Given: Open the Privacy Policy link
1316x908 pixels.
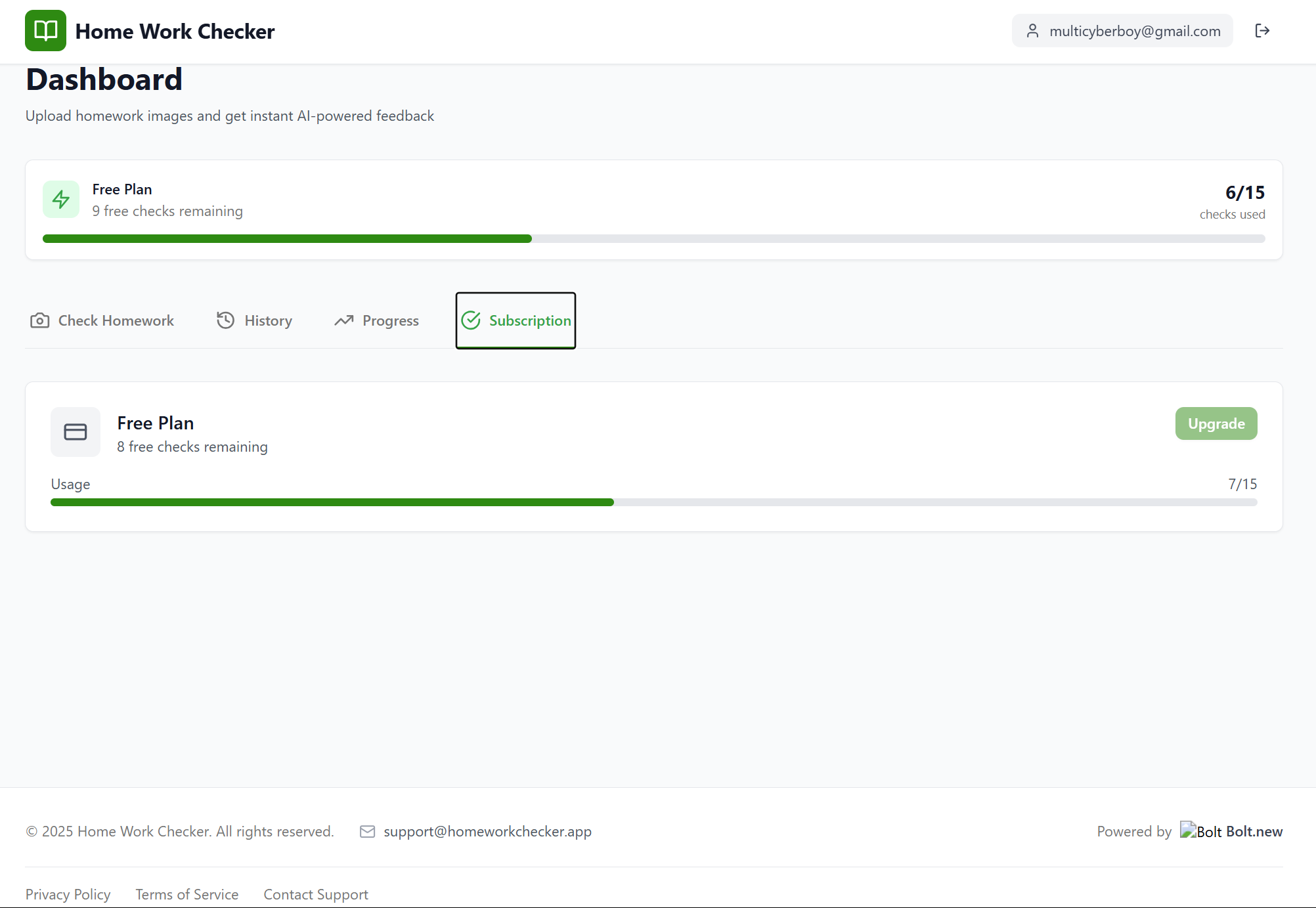Looking at the screenshot, I should (x=68, y=894).
